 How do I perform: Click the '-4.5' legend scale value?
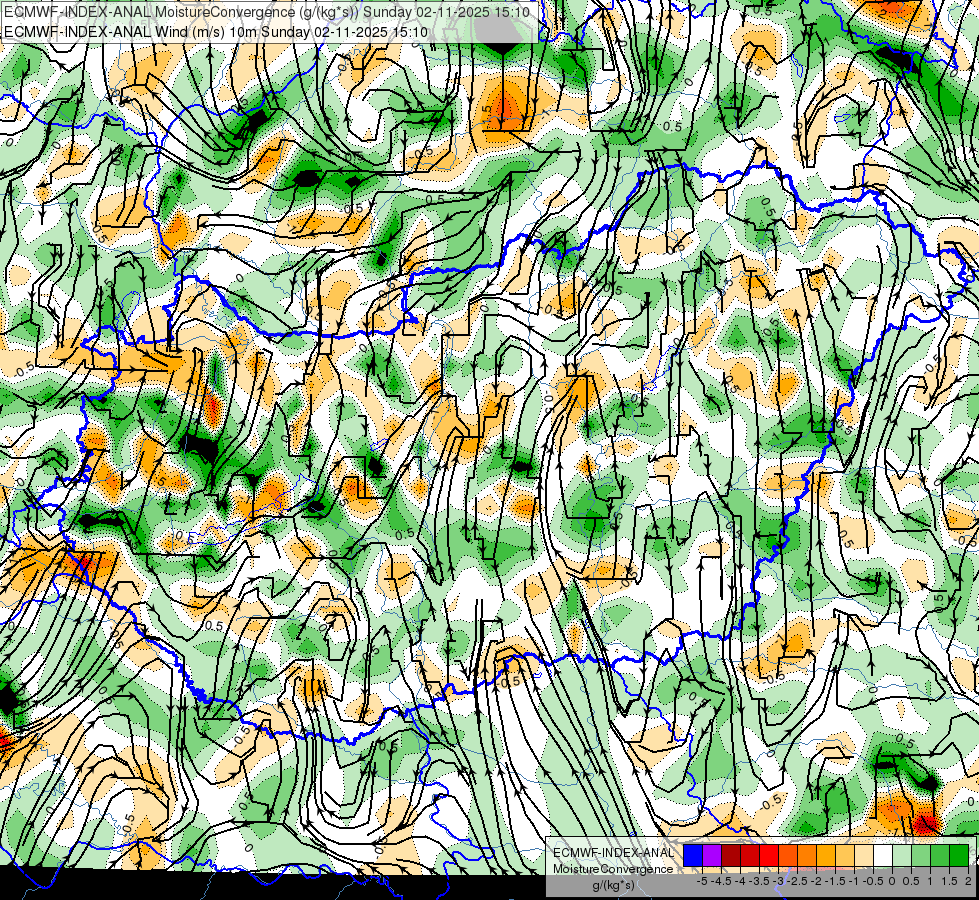(721, 881)
